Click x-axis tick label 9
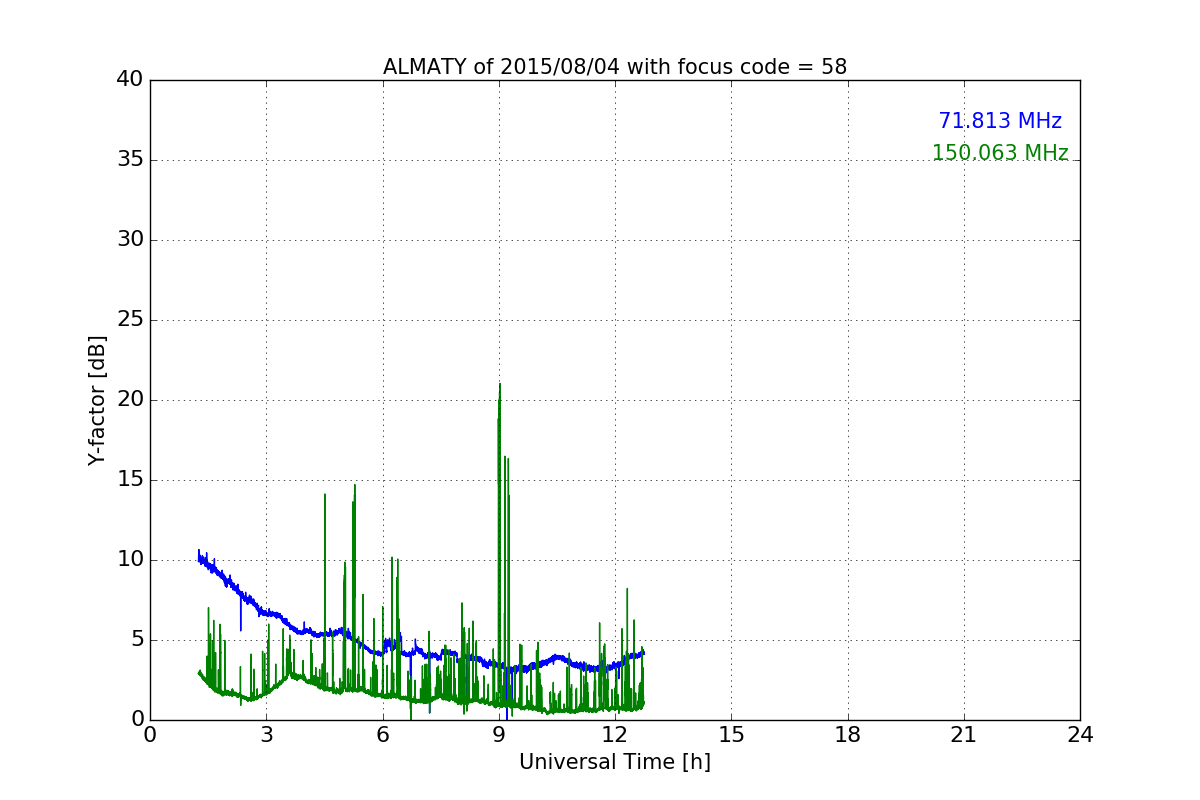Viewport: 1200px width, 800px height. 499,735
